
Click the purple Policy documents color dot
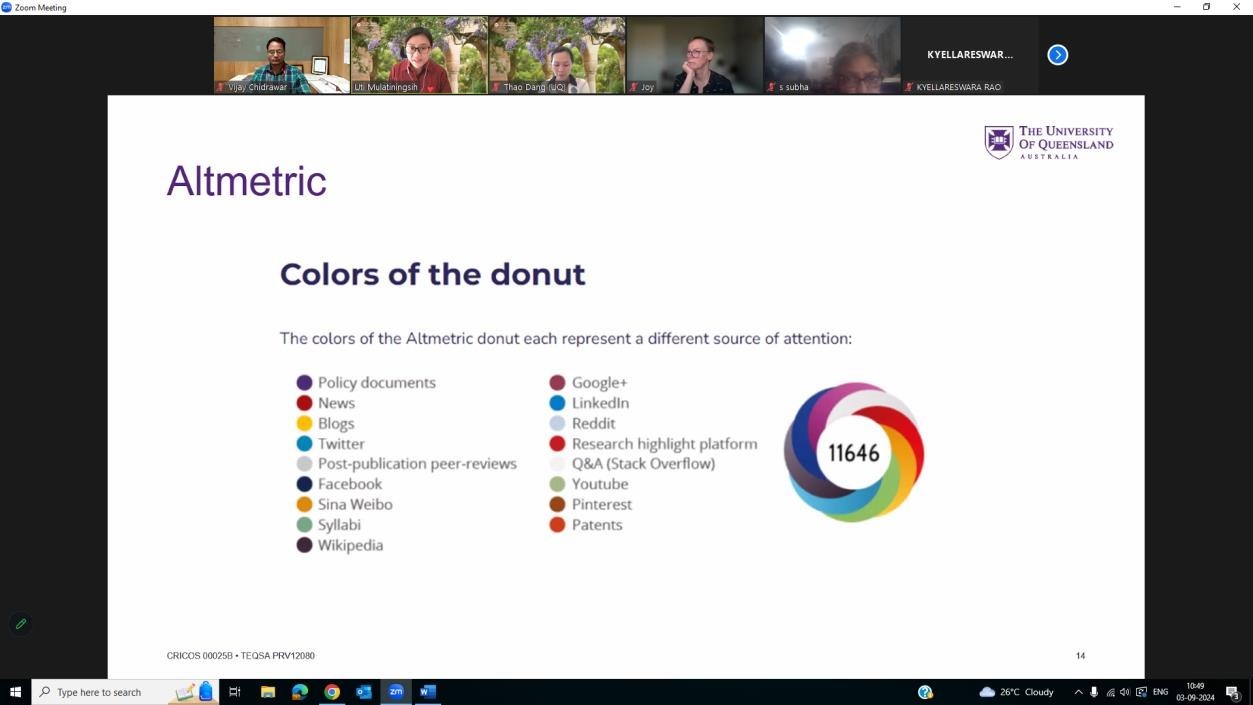coord(304,383)
